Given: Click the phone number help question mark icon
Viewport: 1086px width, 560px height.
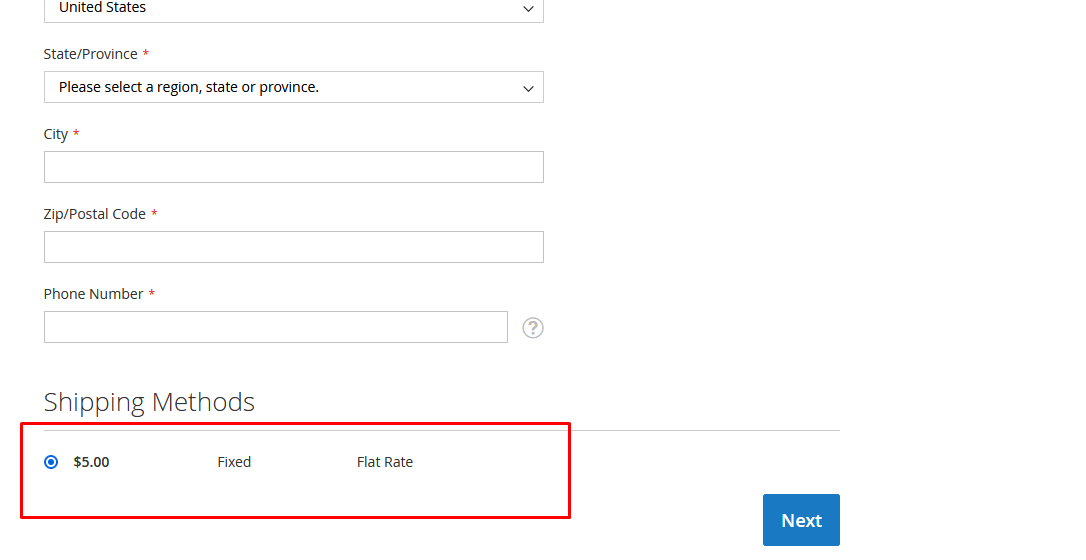Looking at the screenshot, I should click(x=533, y=328).
